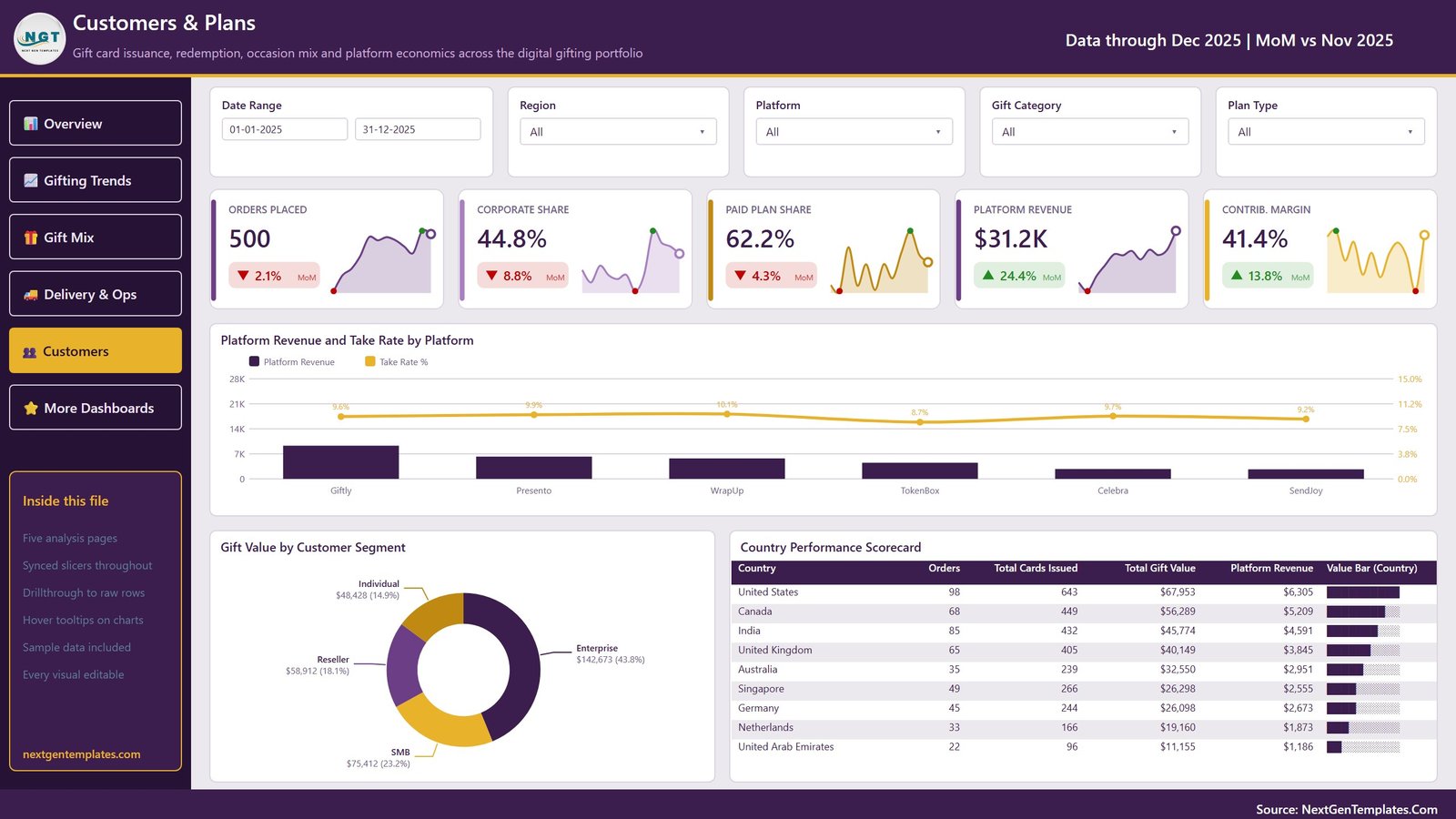This screenshot has height=819, width=1456.
Task: Click the start date field 01-01-2025
Action: click(x=285, y=129)
